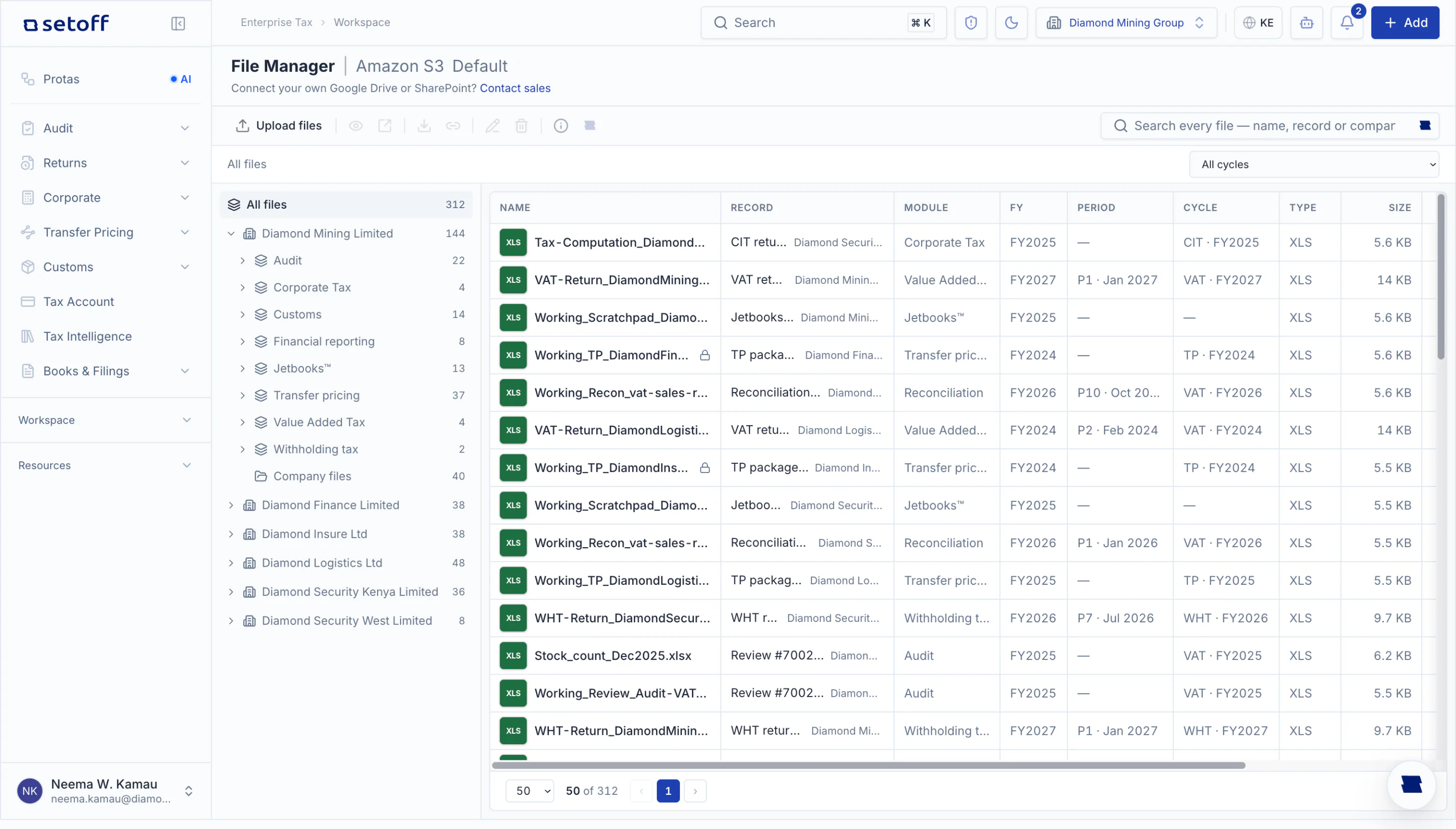Expand Diamond Logistics Ltd node
This screenshot has width=1456, height=829.
tap(231, 563)
